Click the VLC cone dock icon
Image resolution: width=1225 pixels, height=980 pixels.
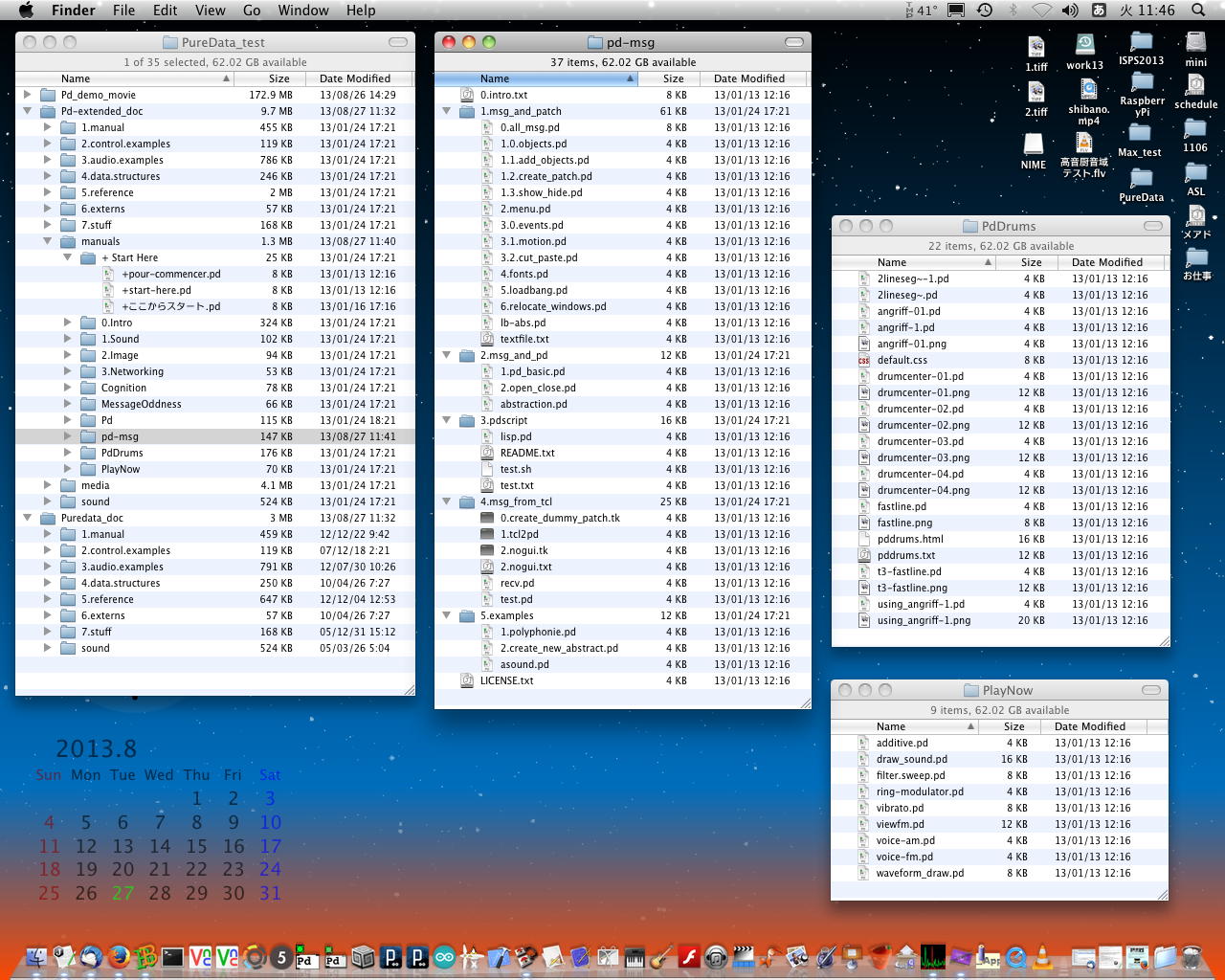tap(1042, 956)
